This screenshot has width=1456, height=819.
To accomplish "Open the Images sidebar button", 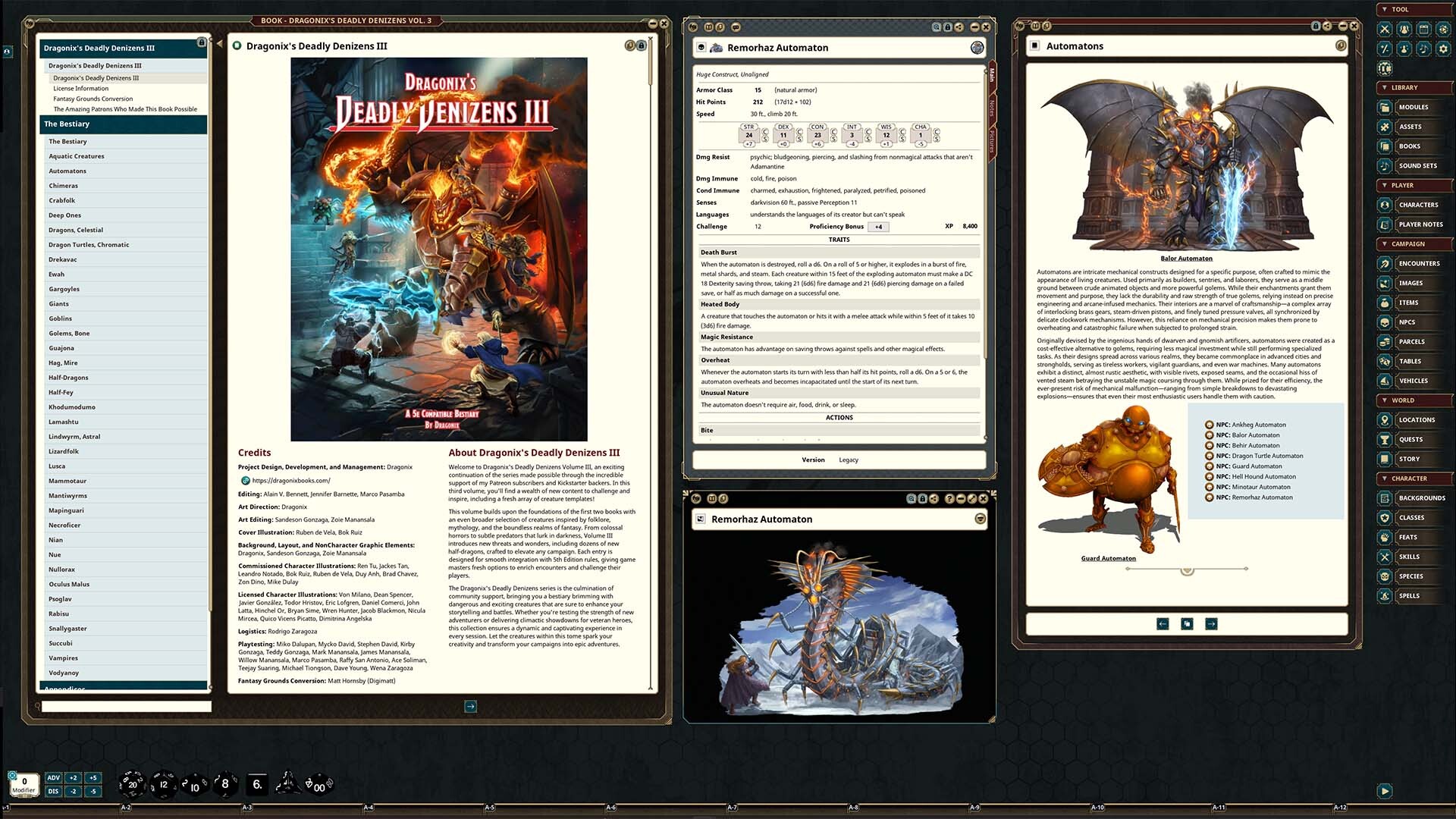I will coord(1415,283).
